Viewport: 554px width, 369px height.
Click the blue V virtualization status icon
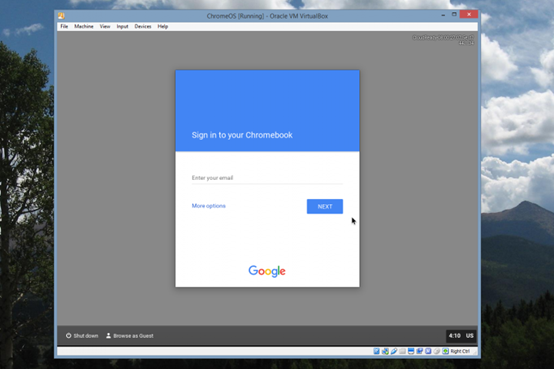pos(428,351)
